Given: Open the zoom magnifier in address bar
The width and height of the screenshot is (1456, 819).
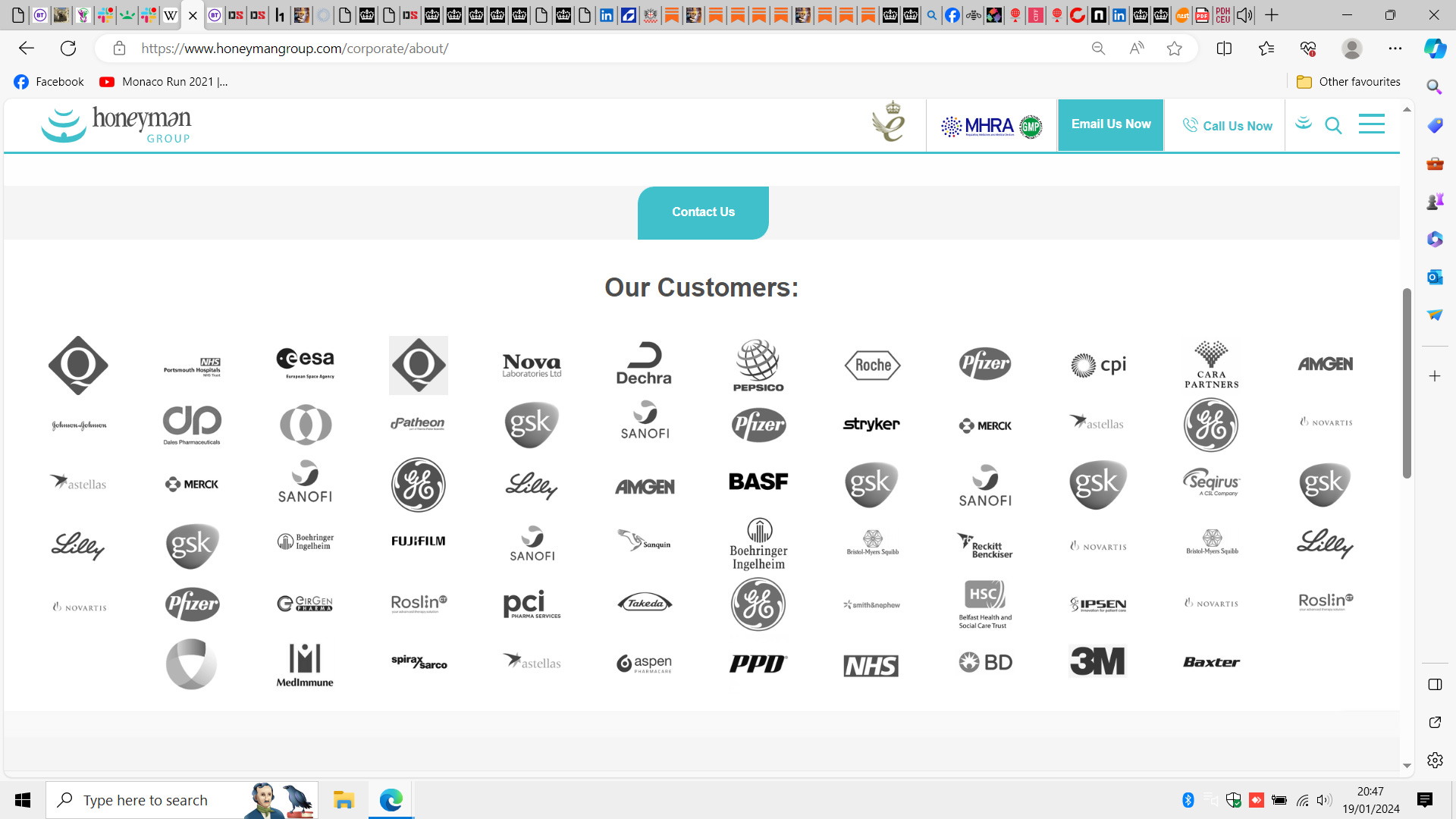Looking at the screenshot, I should click(x=1098, y=49).
